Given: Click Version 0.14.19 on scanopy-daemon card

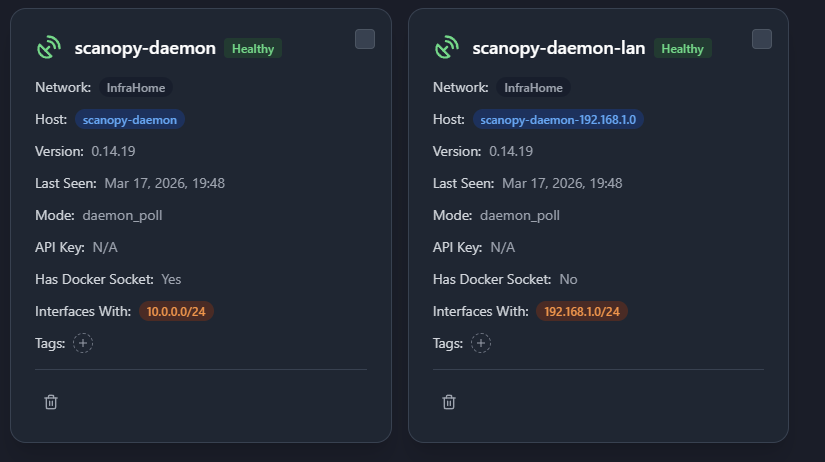Looking at the screenshot, I should [x=113, y=151].
